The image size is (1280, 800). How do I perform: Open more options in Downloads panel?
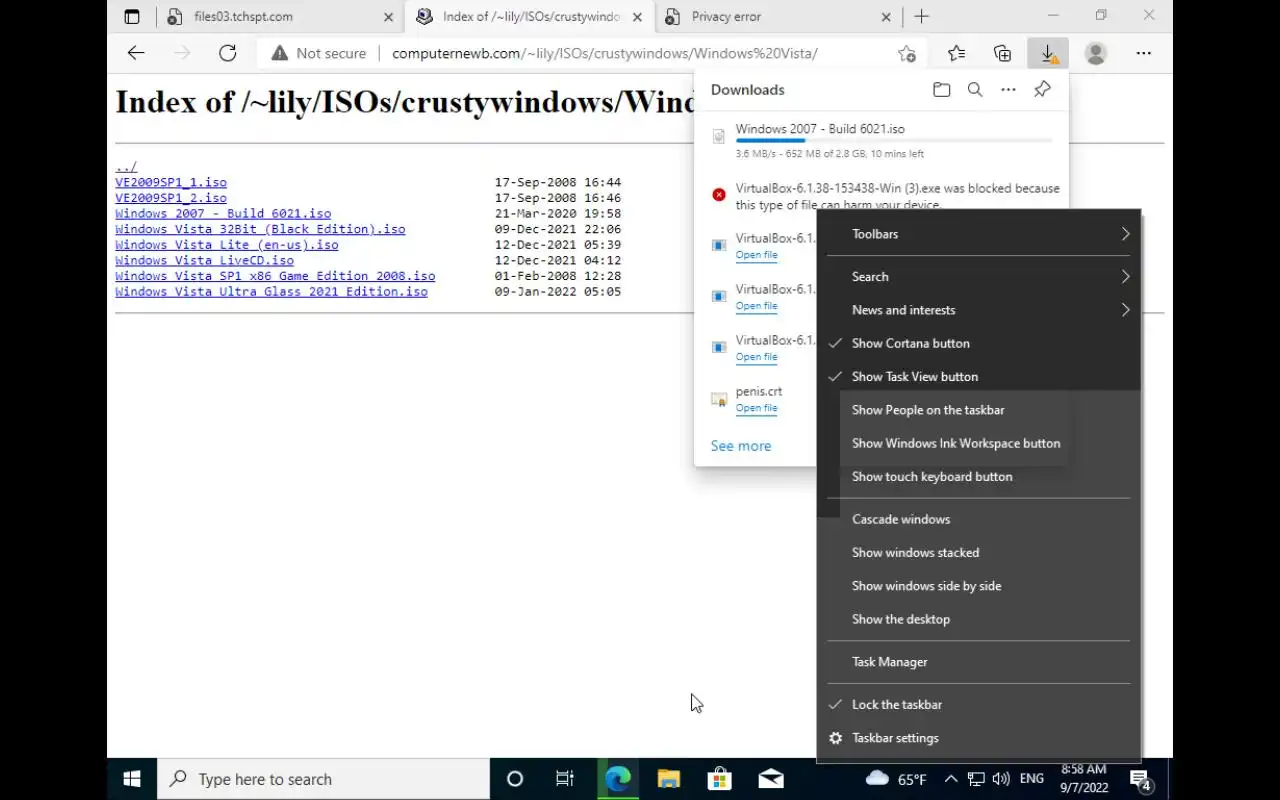pos(1009,90)
